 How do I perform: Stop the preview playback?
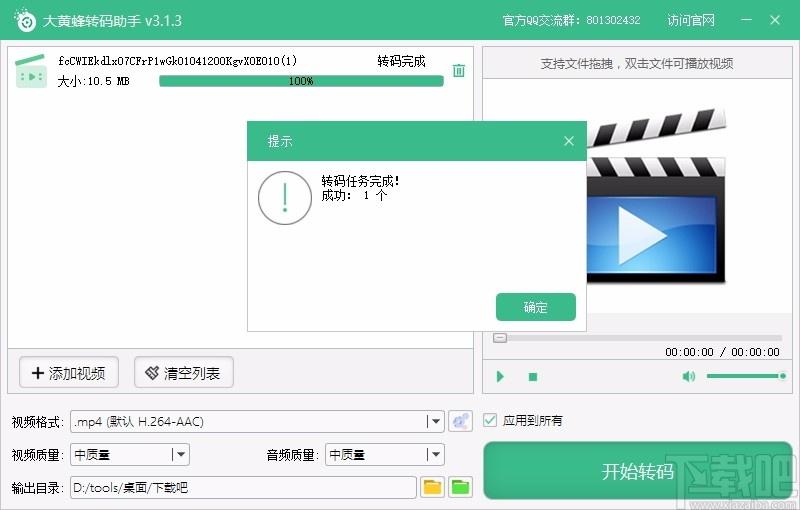[x=533, y=377]
